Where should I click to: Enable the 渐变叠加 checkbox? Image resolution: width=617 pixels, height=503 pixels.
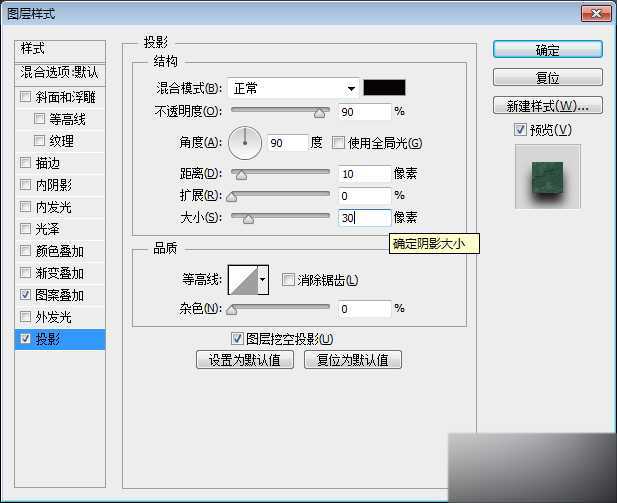coord(25,273)
